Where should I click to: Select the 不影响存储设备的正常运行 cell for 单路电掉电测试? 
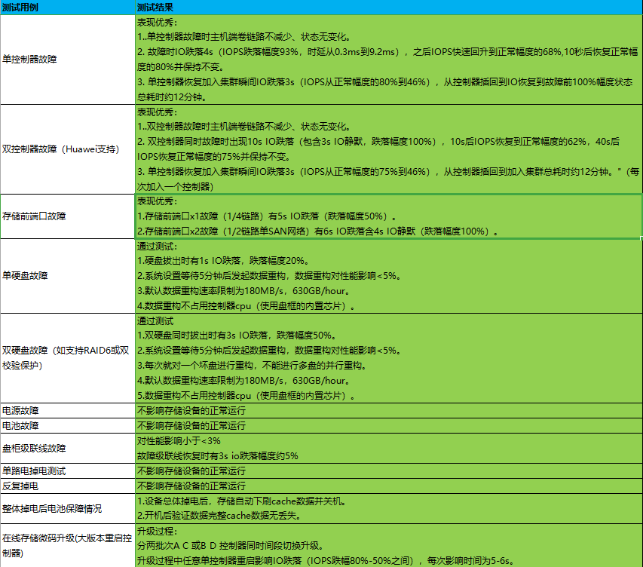pyautogui.click(x=388, y=471)
